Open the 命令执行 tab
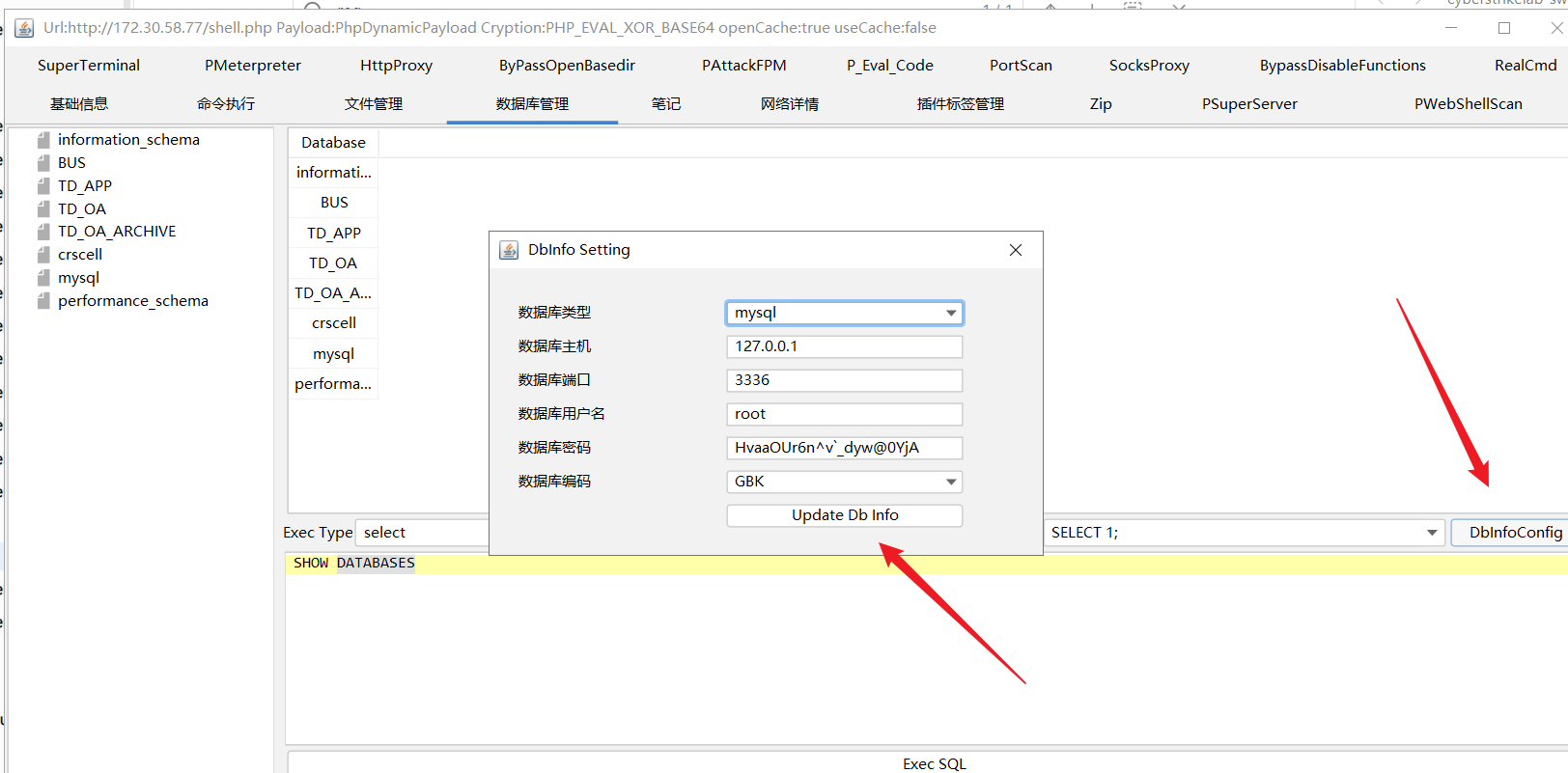 pyautogui.click(x=226, y=104)
